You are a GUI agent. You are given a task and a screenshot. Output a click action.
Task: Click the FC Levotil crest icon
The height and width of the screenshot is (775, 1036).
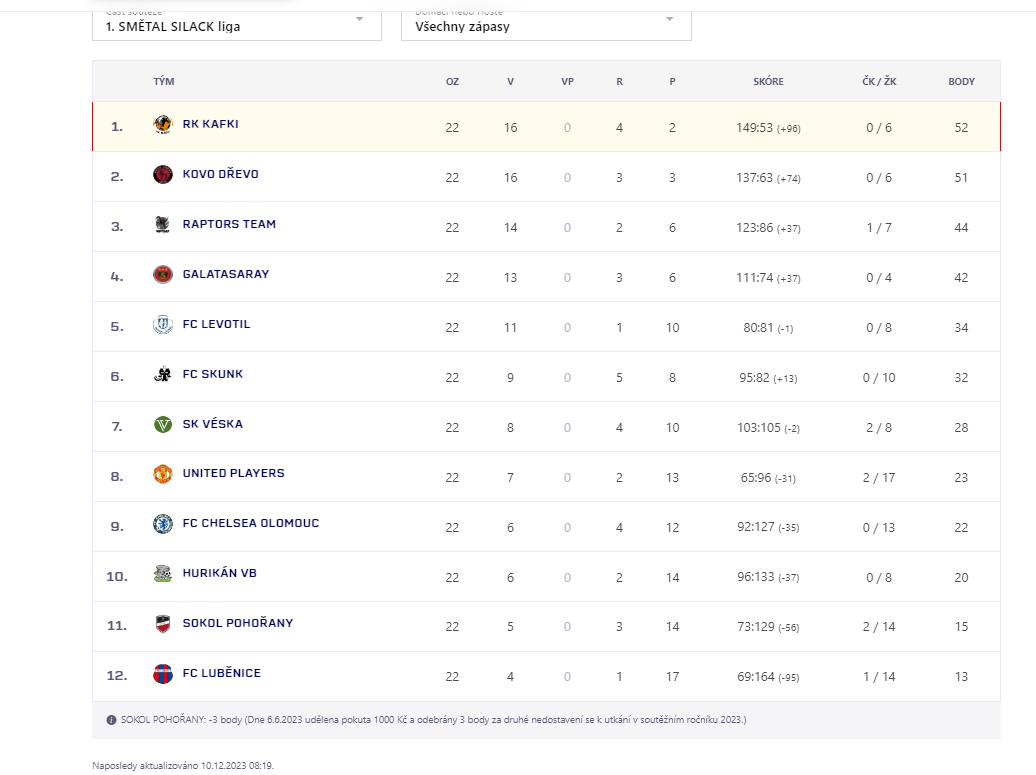[163, 324]
